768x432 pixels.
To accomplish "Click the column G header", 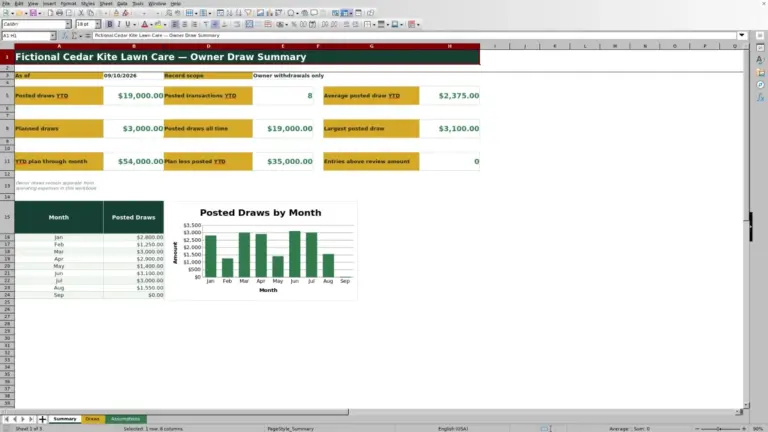I will tap(371, 46).
